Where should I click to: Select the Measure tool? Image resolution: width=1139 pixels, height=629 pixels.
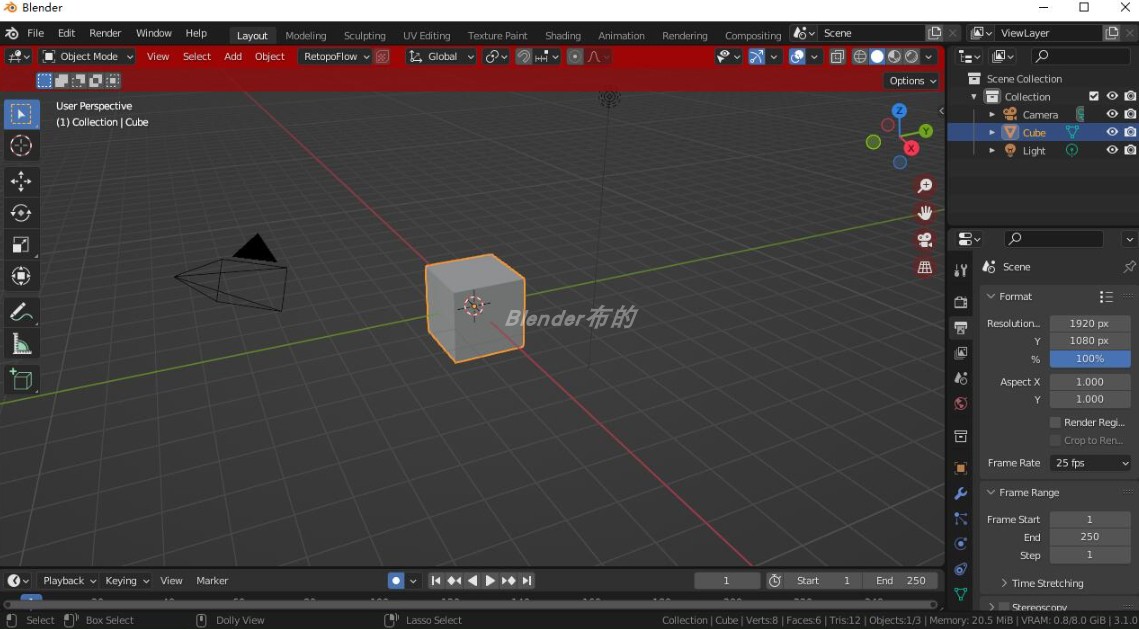[21, 344]
